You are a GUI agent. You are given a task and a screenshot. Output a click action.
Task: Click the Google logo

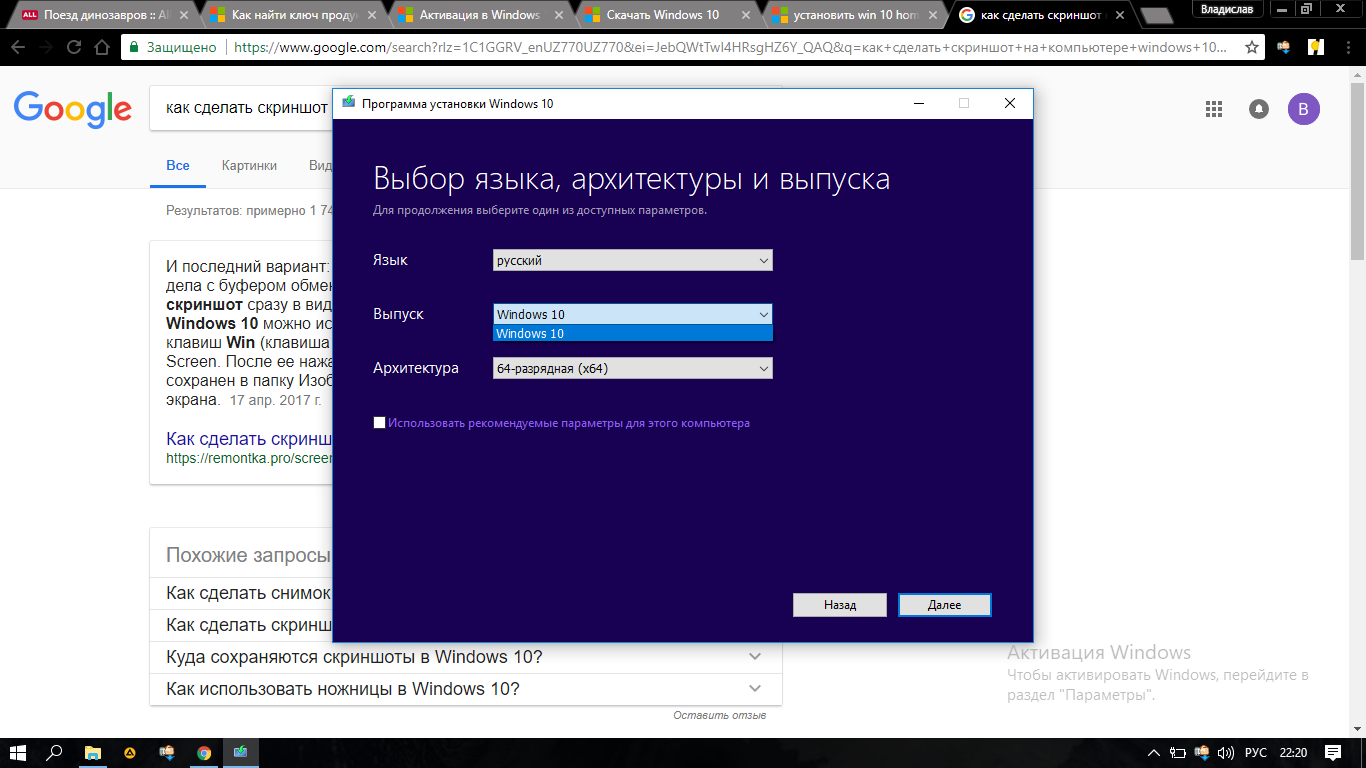point(72,109)
